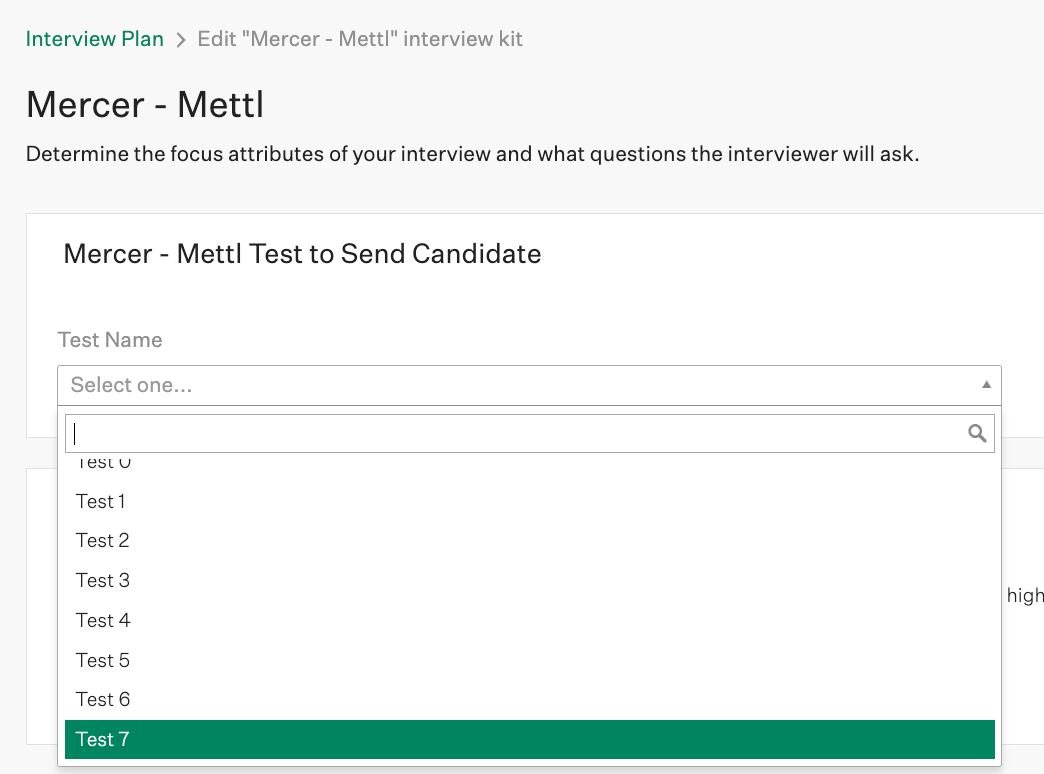1044x774 pixels.
Task: Click the partially visible Test 0 option
Action: click(529, 464)
